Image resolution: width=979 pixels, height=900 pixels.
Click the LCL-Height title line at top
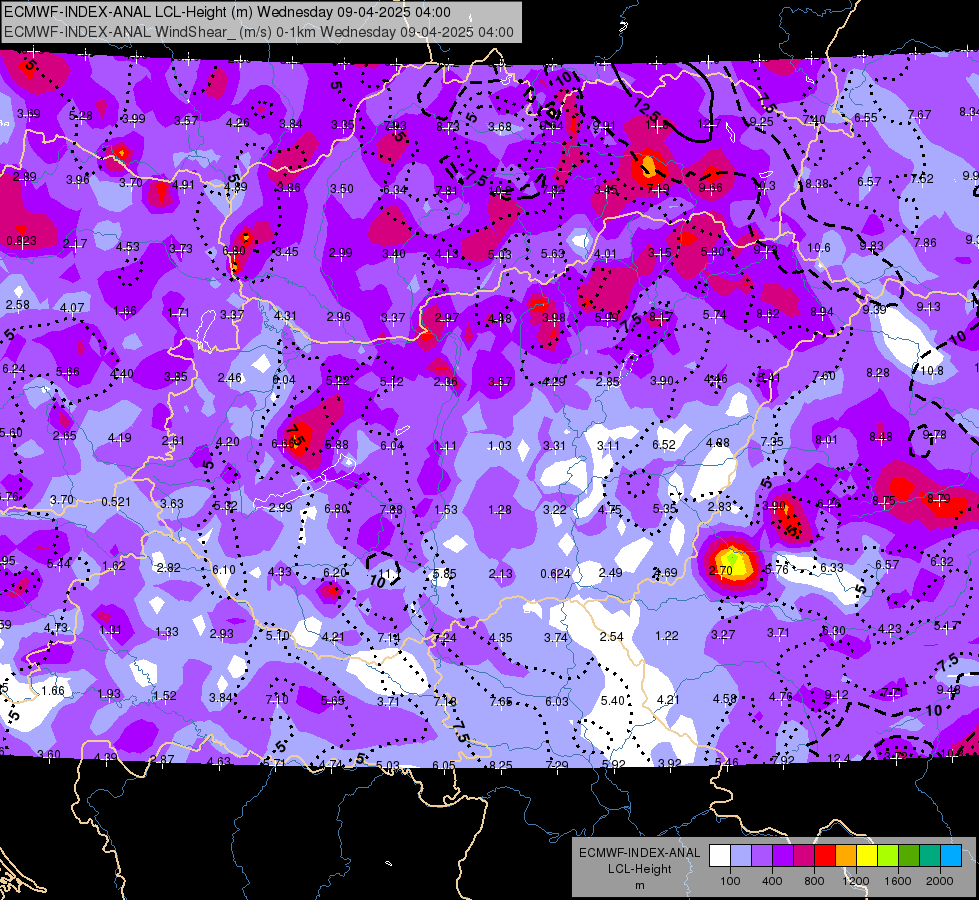pos(227,12)
